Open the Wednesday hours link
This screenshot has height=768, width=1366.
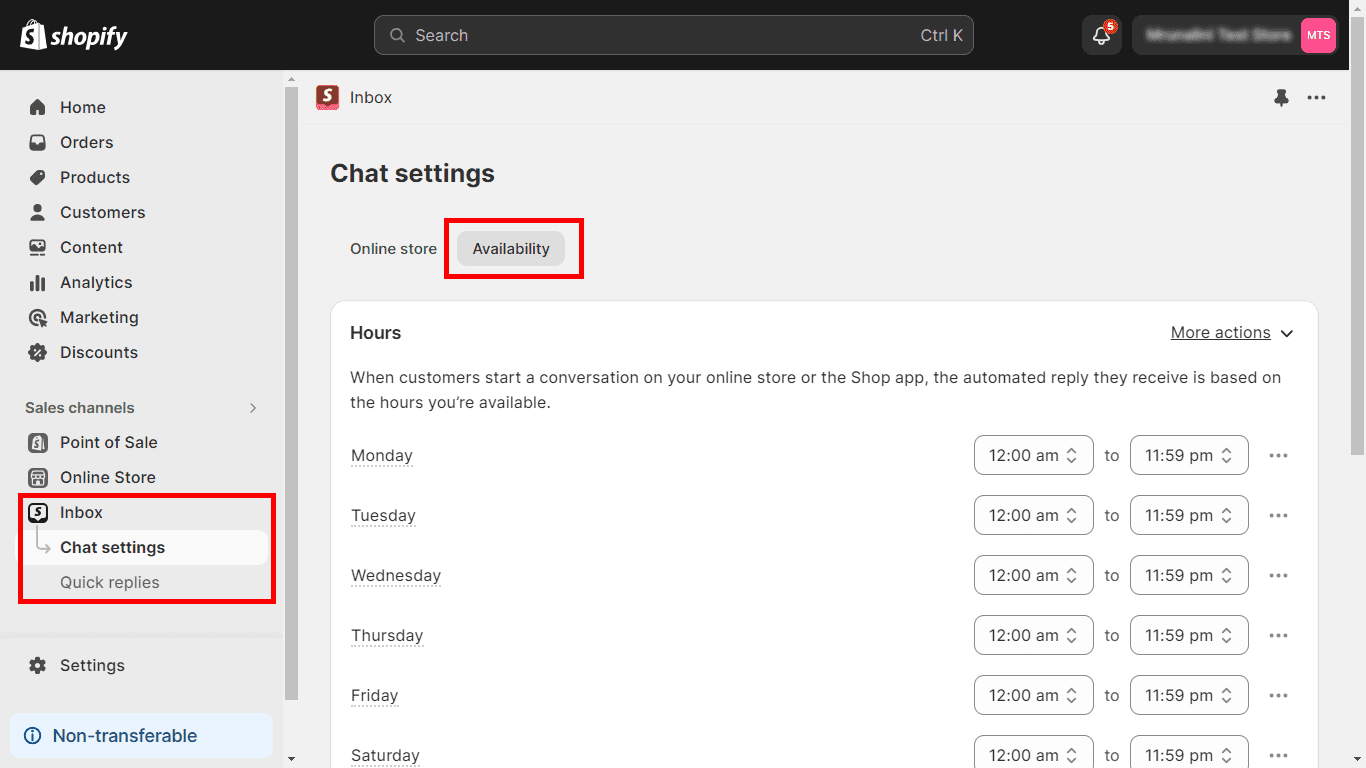pyautogui.click(x=395, y=575)
